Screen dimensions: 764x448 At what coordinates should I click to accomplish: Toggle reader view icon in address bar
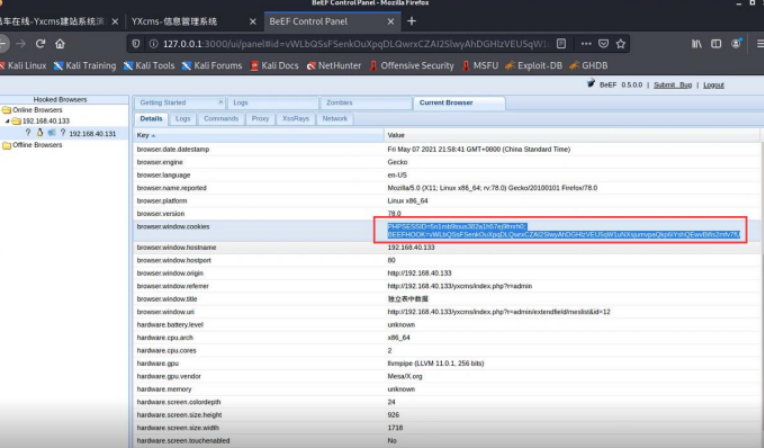pos(561,44)
